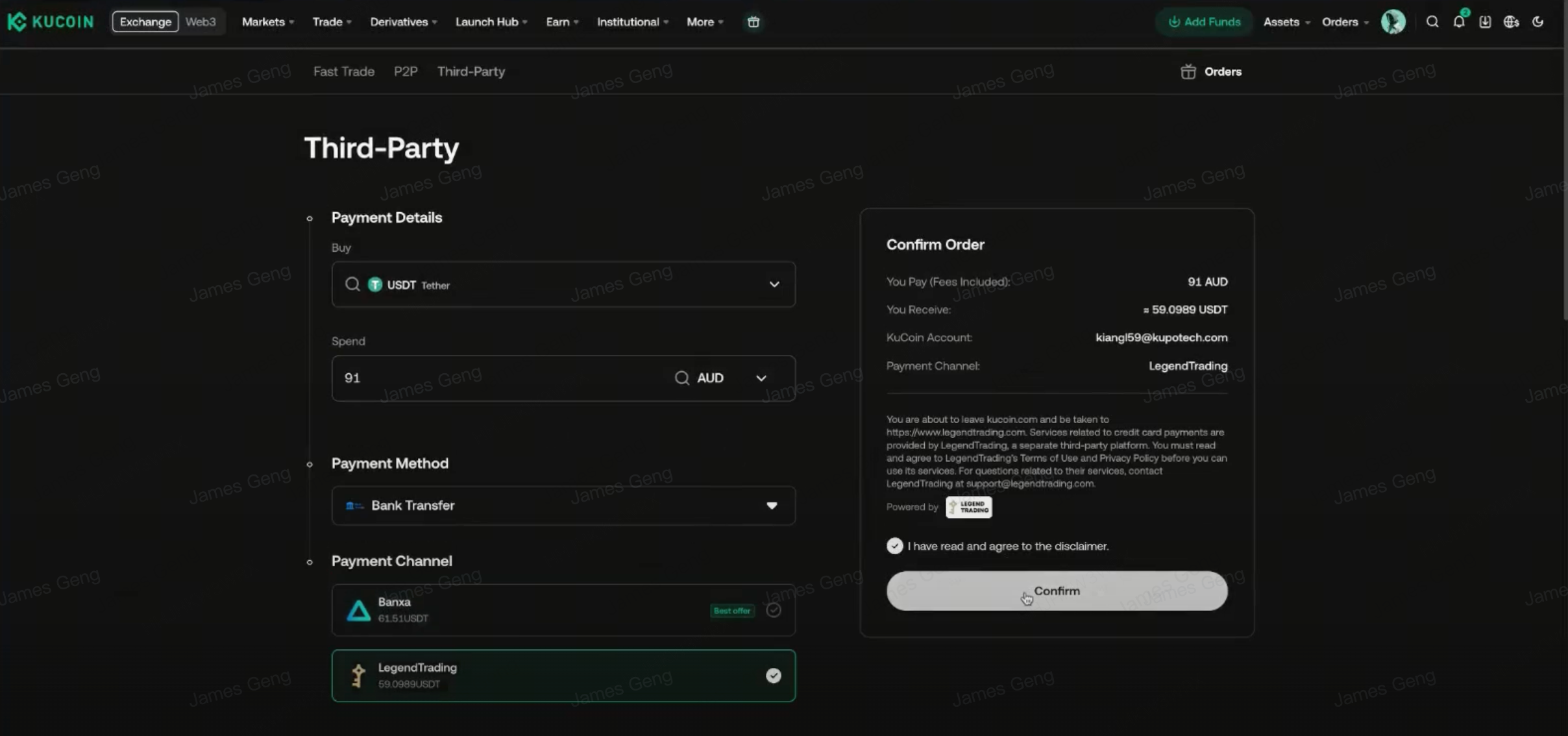Select the Banxa payment channel
Image resolution: width=1568 pixels, height=736 pixels.
pos(563,610)
